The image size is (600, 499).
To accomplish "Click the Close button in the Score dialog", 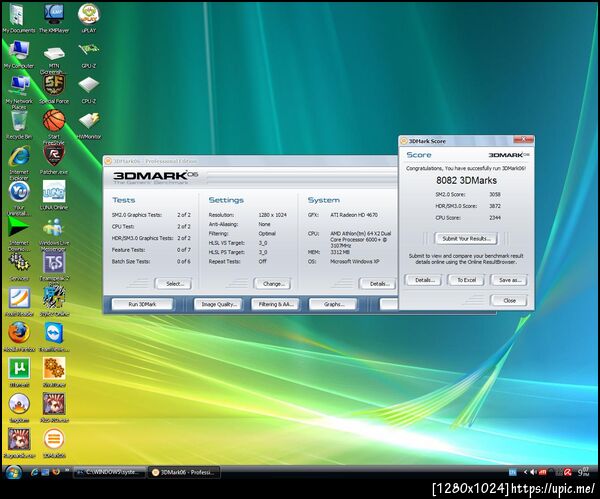I will [509, 300].
